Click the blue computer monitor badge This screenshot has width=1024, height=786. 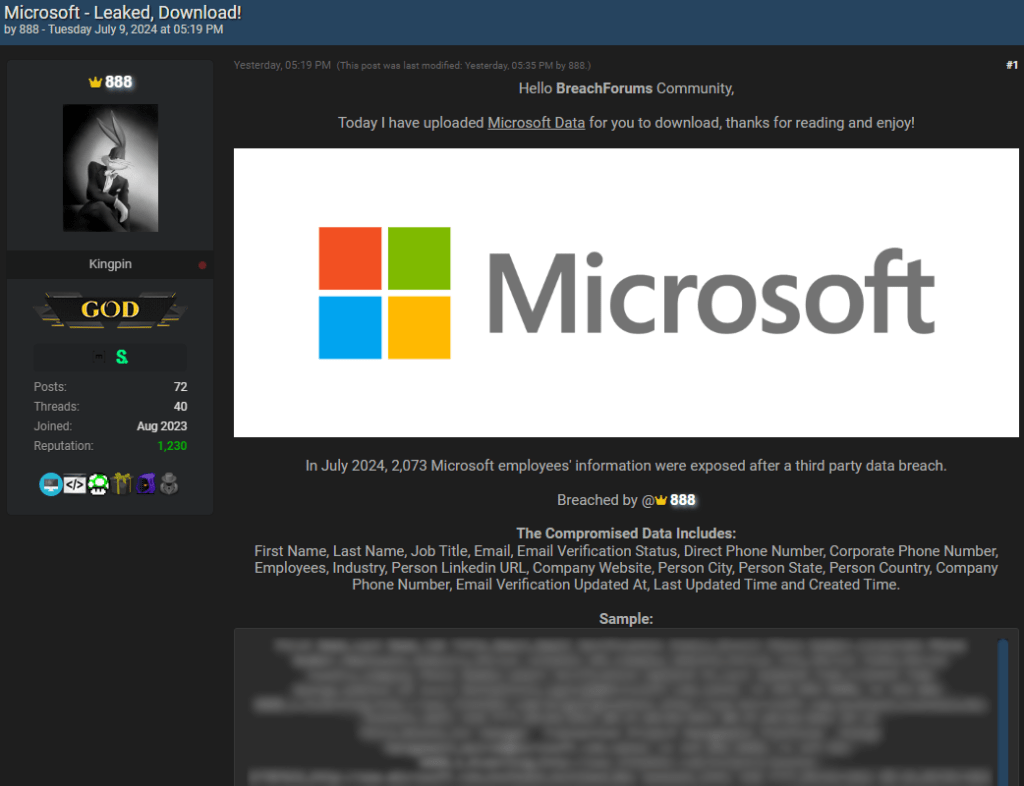[50, 484]
